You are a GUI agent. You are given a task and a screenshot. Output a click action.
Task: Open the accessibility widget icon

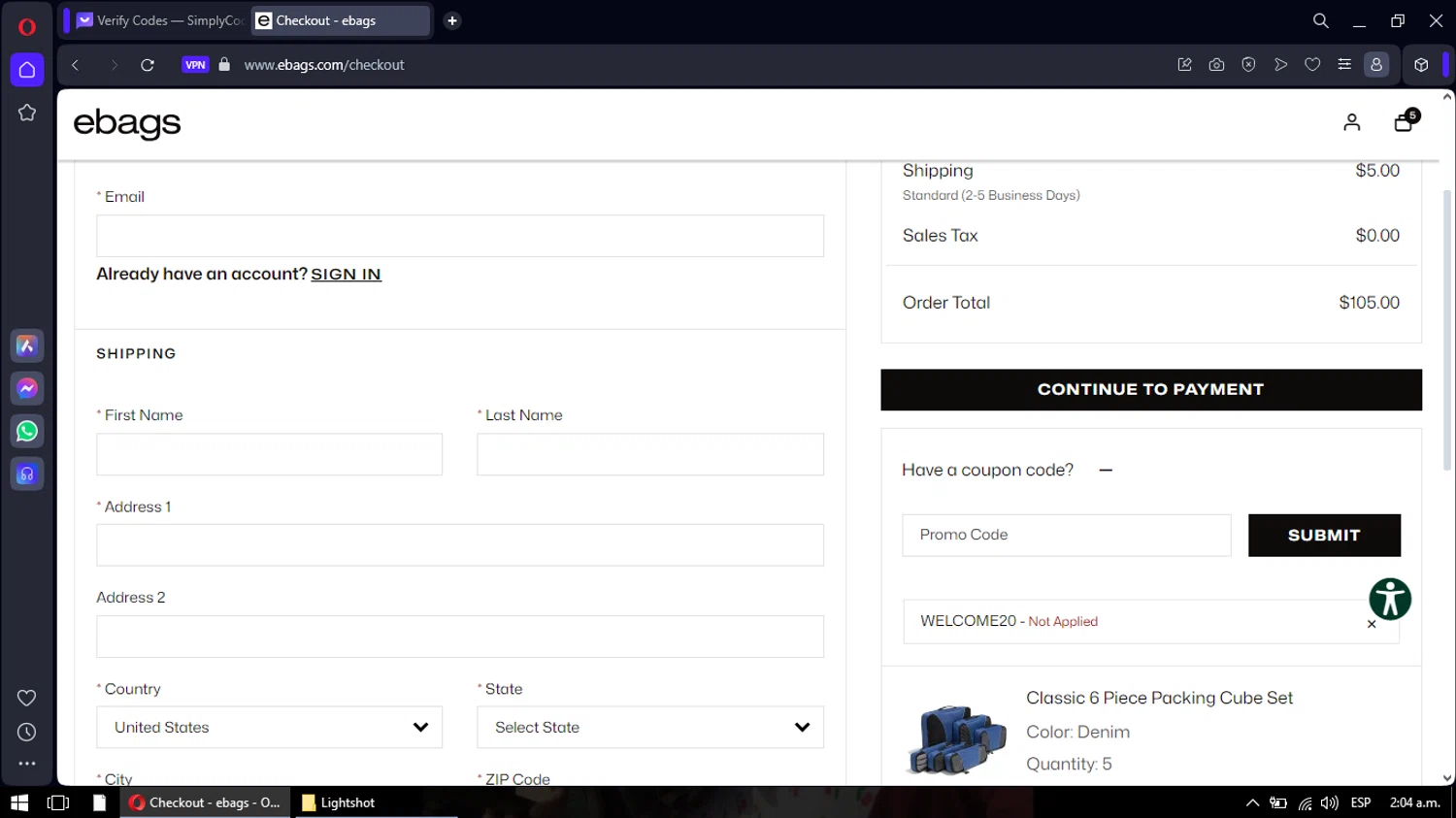pos(1390,599)
